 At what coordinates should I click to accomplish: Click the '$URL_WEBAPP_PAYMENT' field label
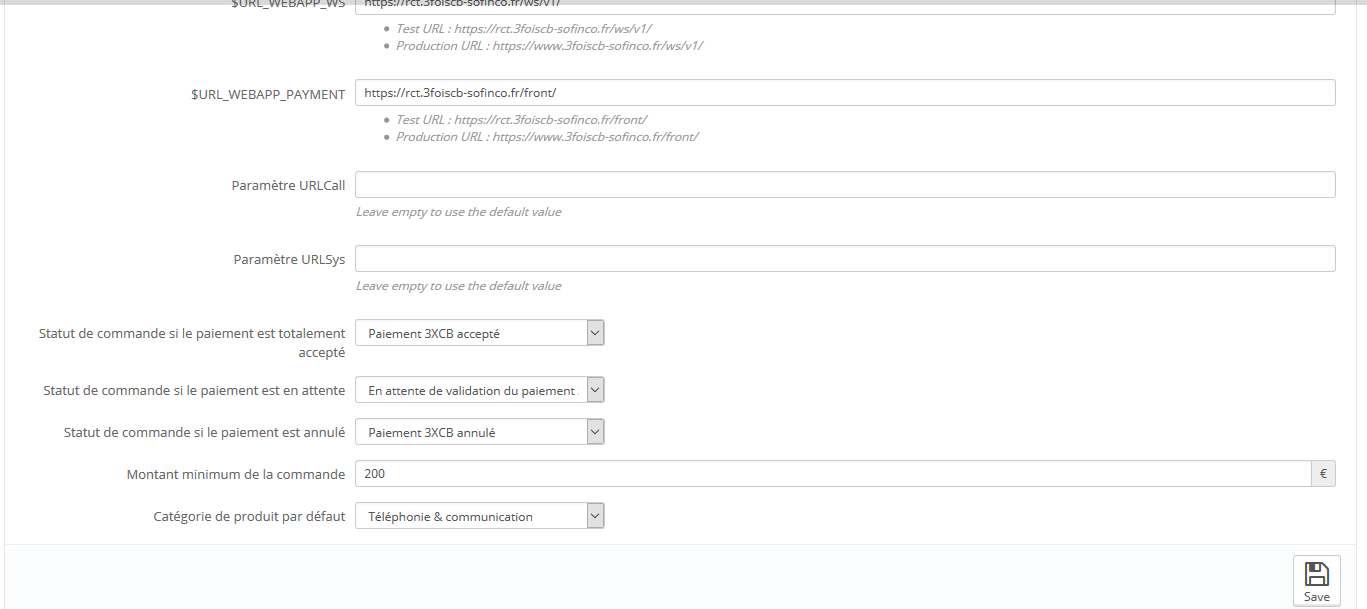tap(268, 94)
